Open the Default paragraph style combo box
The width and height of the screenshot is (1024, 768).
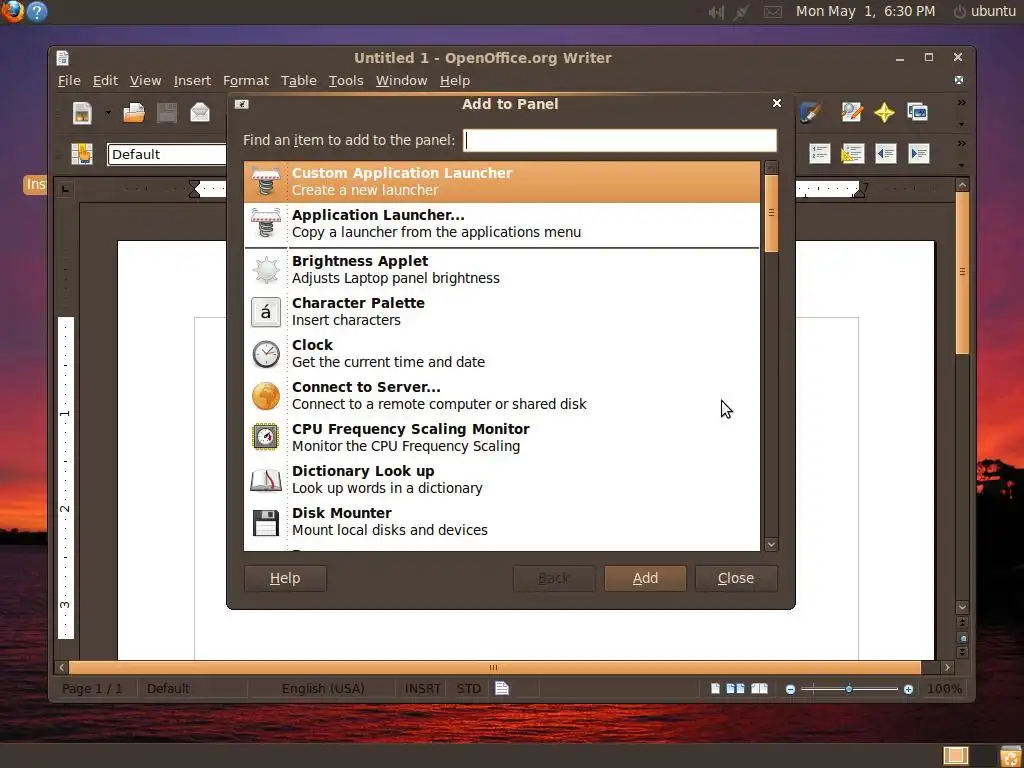pos(167,154)
